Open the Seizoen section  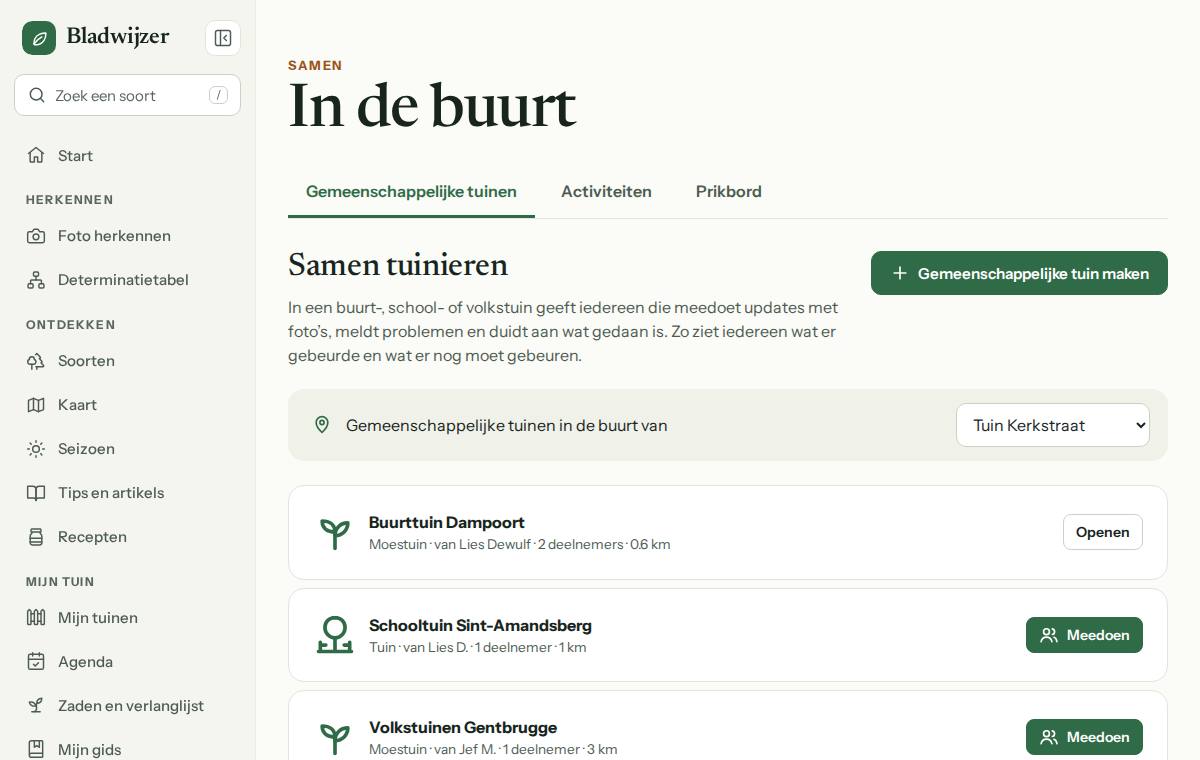(x=127, y=449)
